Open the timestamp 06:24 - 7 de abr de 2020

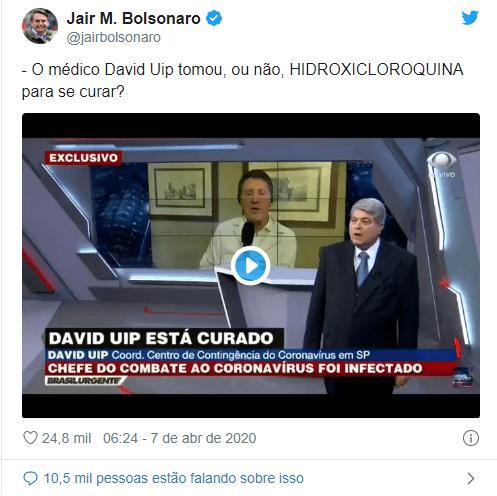pos(179,438)
